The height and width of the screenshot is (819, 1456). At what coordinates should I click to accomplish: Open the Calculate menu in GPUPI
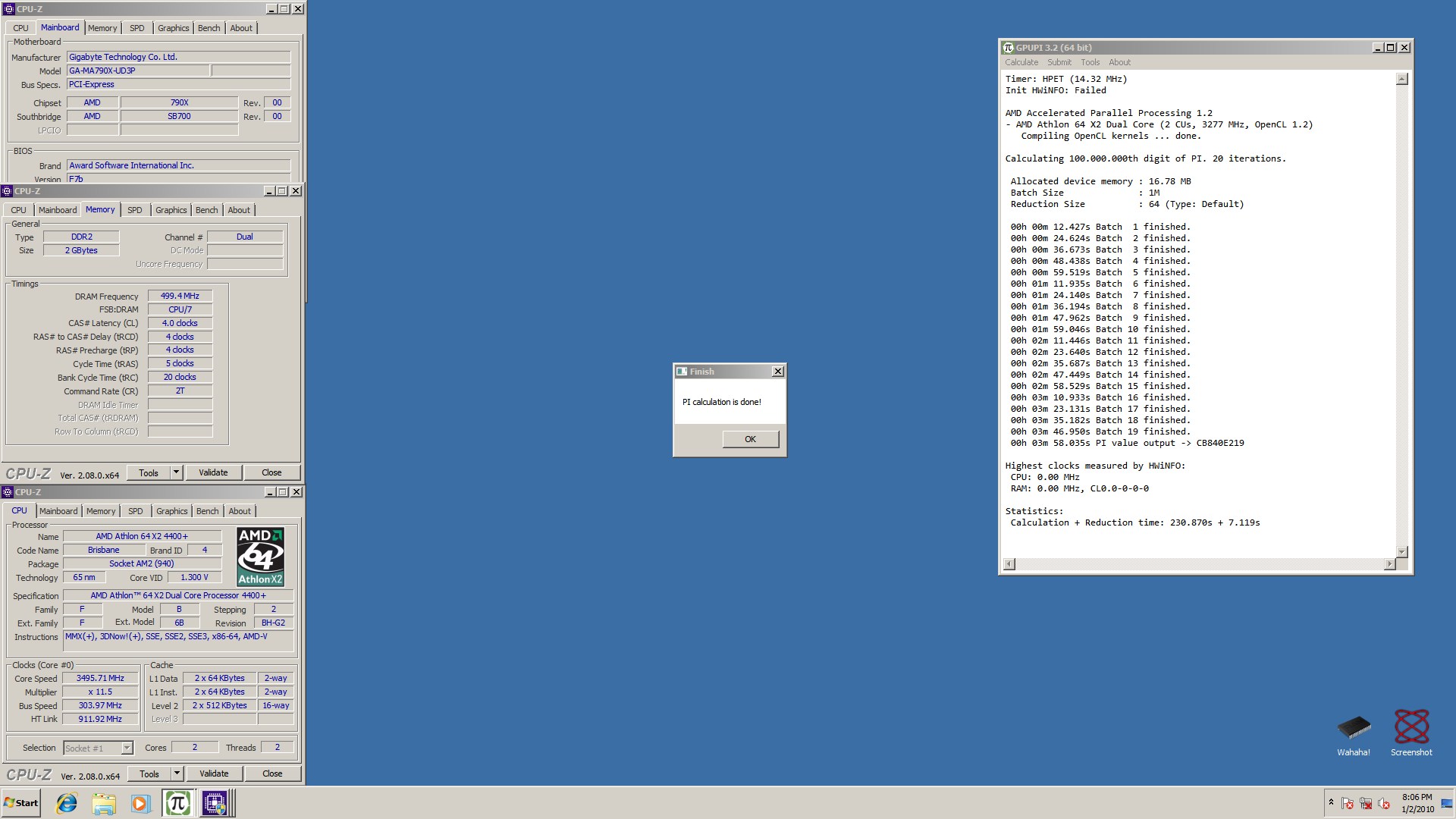[1021, 62]
